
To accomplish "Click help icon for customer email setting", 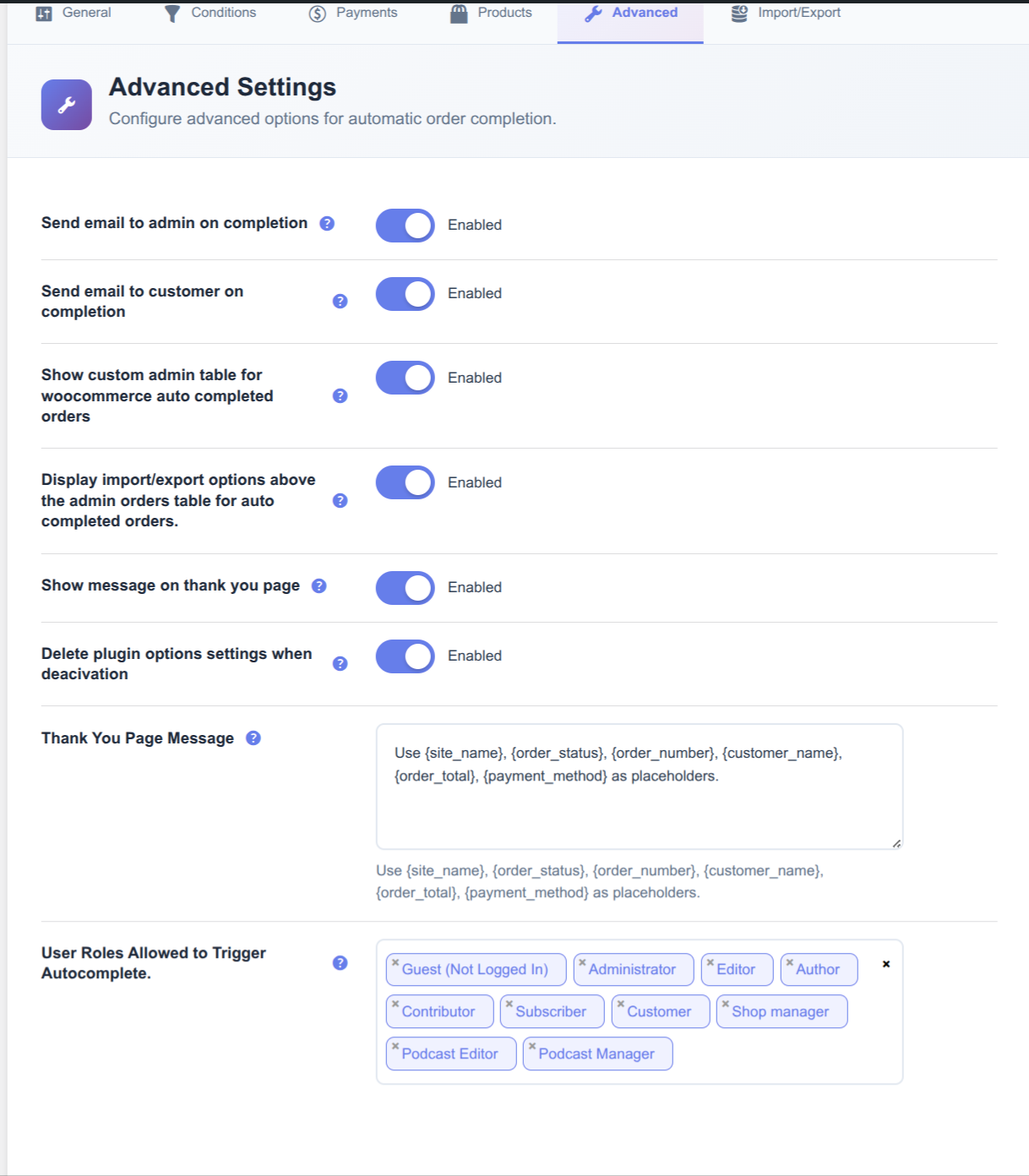I will pyautogui.click(x=340, y=301).
